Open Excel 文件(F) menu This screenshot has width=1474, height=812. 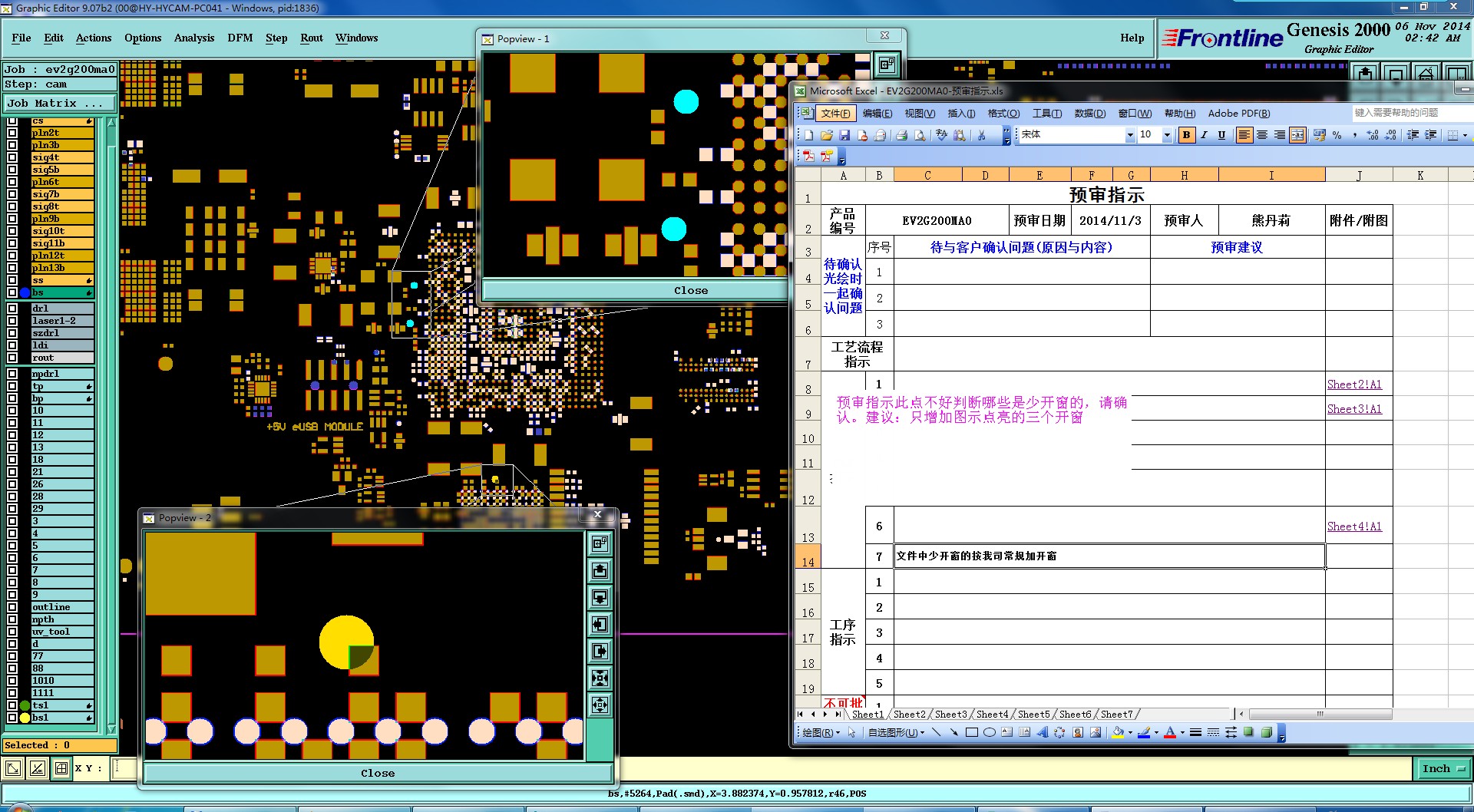[x=835, y=114]
